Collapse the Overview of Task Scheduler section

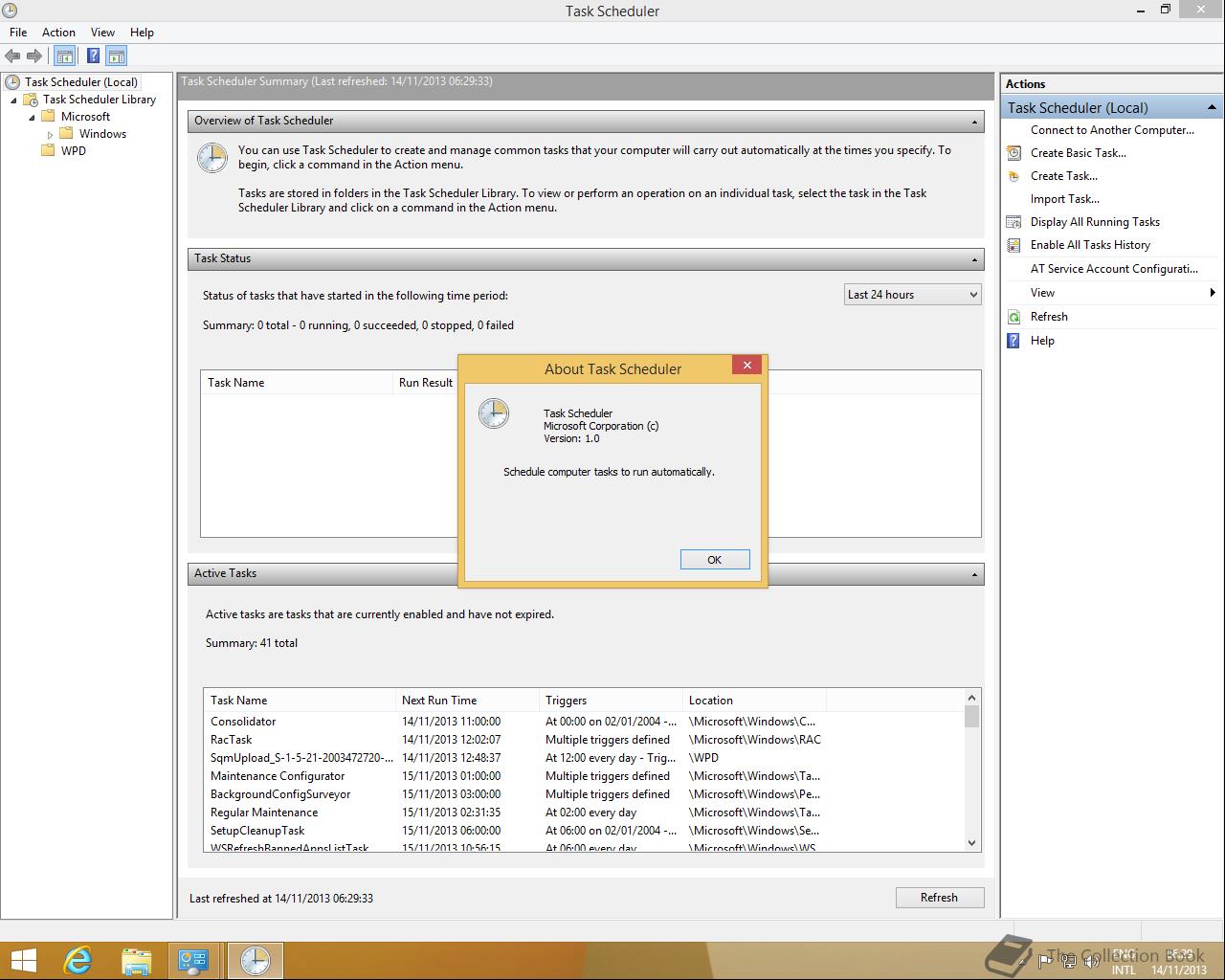974,122
